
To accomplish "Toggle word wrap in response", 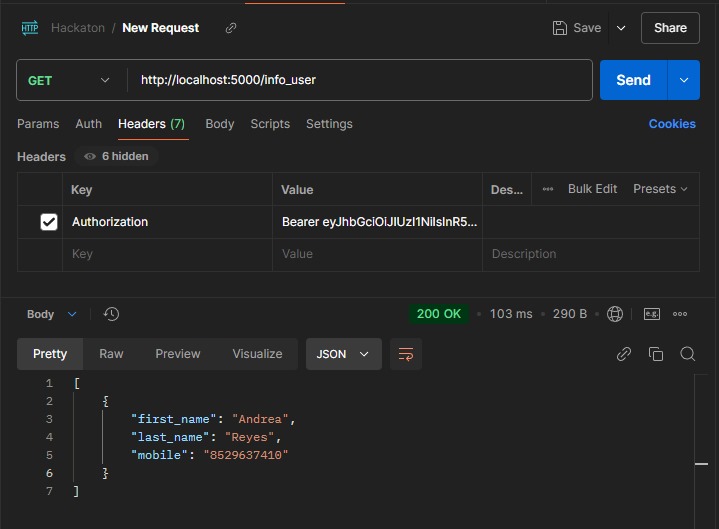I will [406, 354].
